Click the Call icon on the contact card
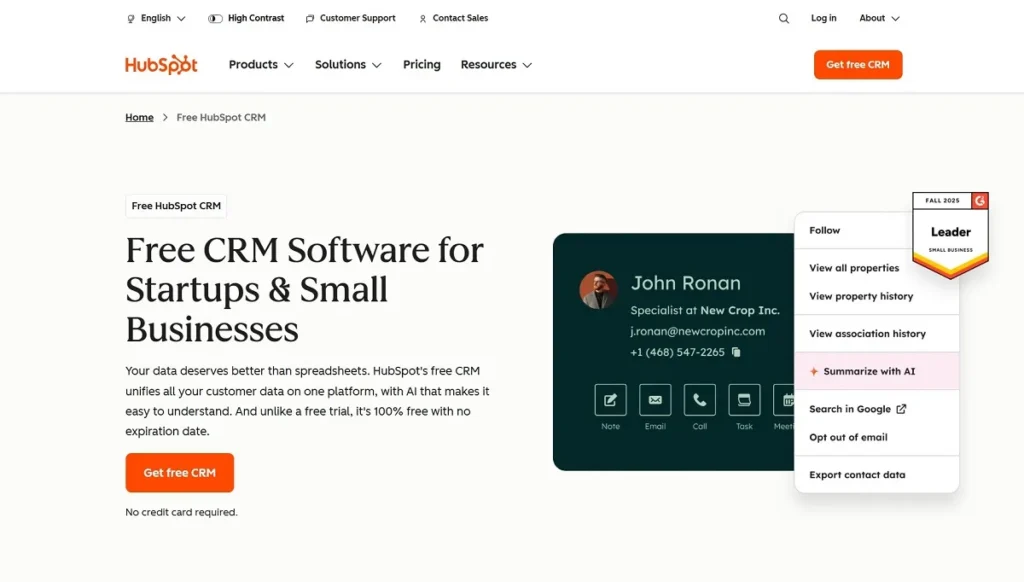 [x=699, y=399]
